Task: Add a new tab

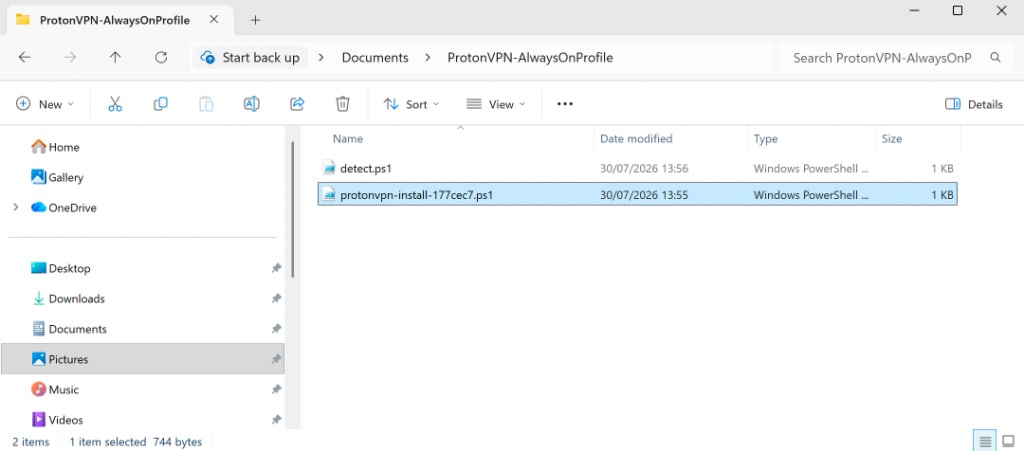Action: pyautogui.click(x=255, y=20)
